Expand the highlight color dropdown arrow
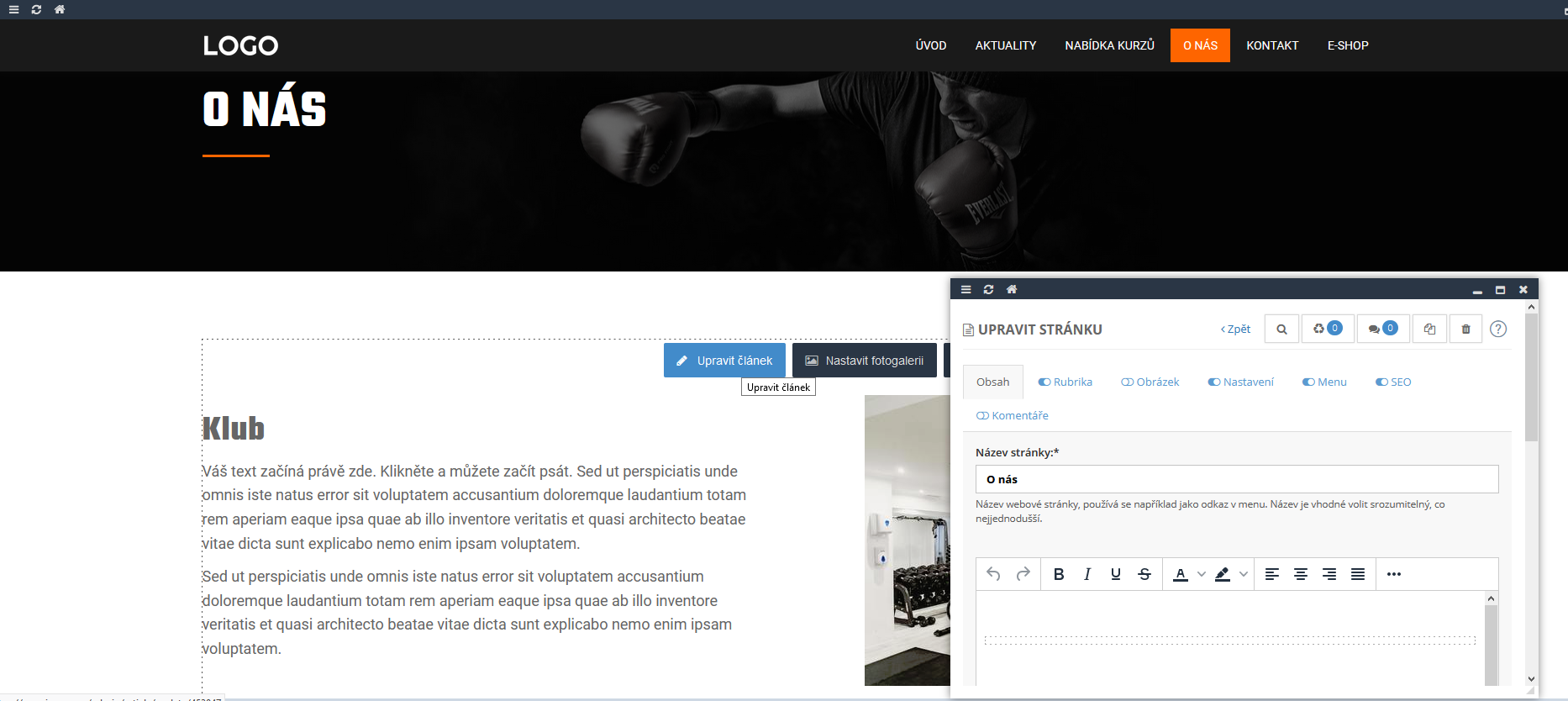 [1244, 574]
